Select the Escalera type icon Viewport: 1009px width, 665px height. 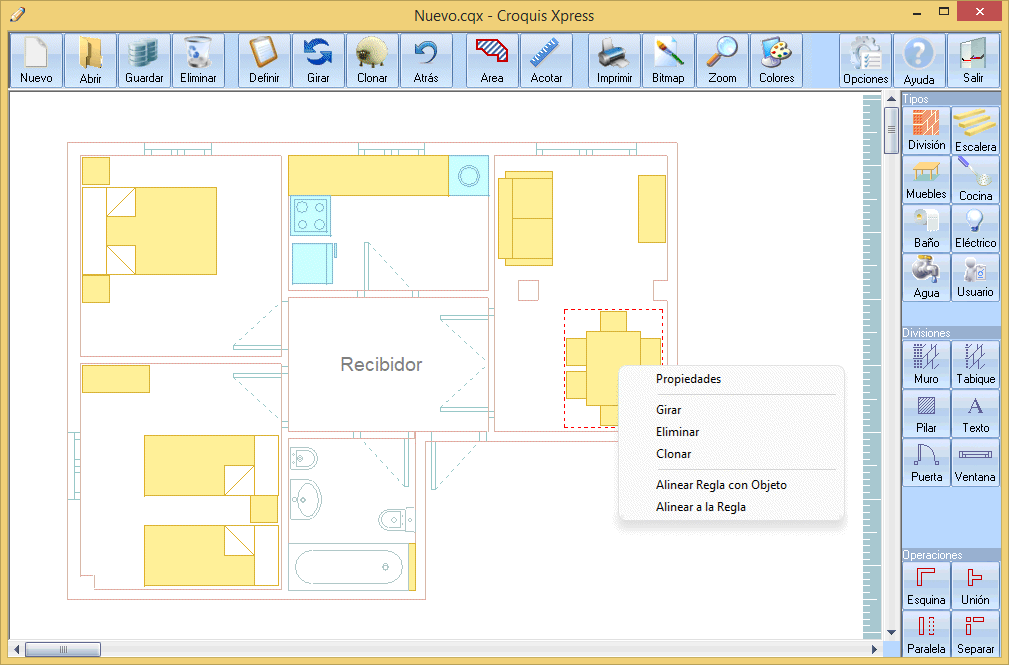(975, 130)
